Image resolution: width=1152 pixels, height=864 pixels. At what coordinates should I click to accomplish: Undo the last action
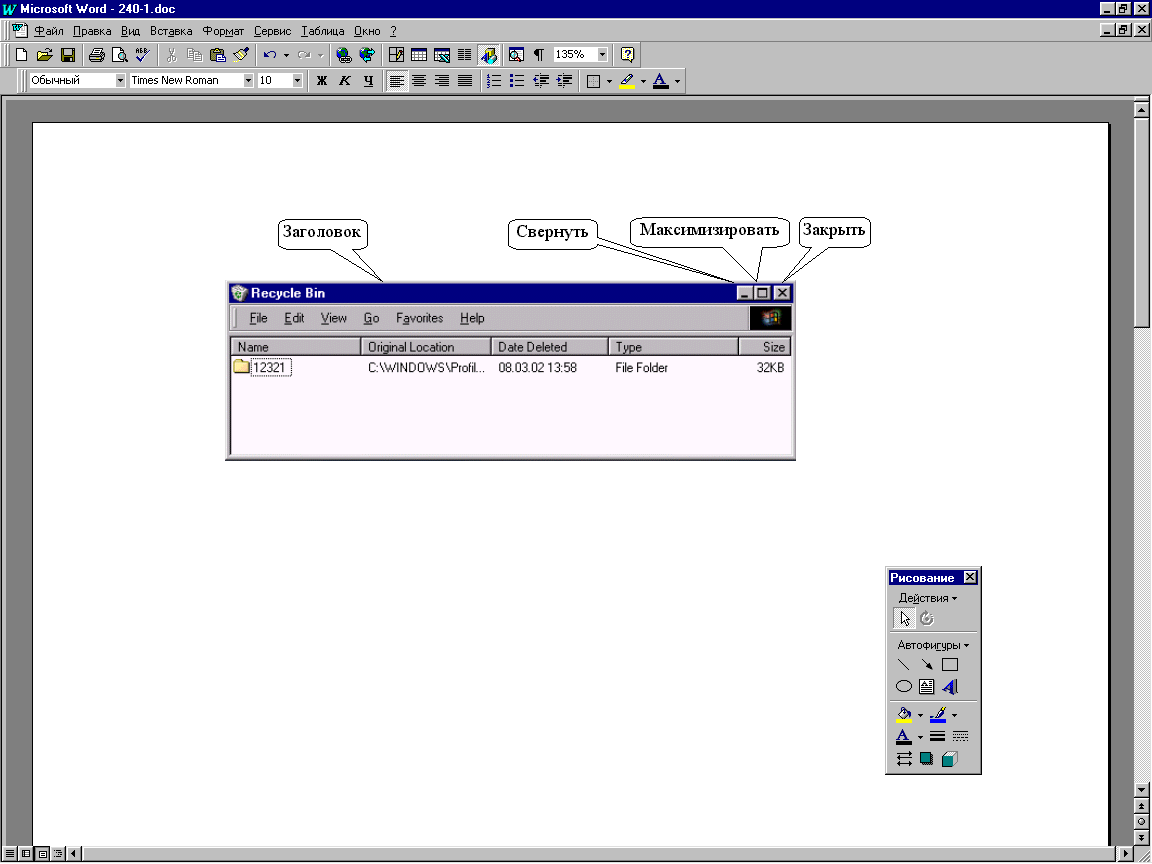270,54
